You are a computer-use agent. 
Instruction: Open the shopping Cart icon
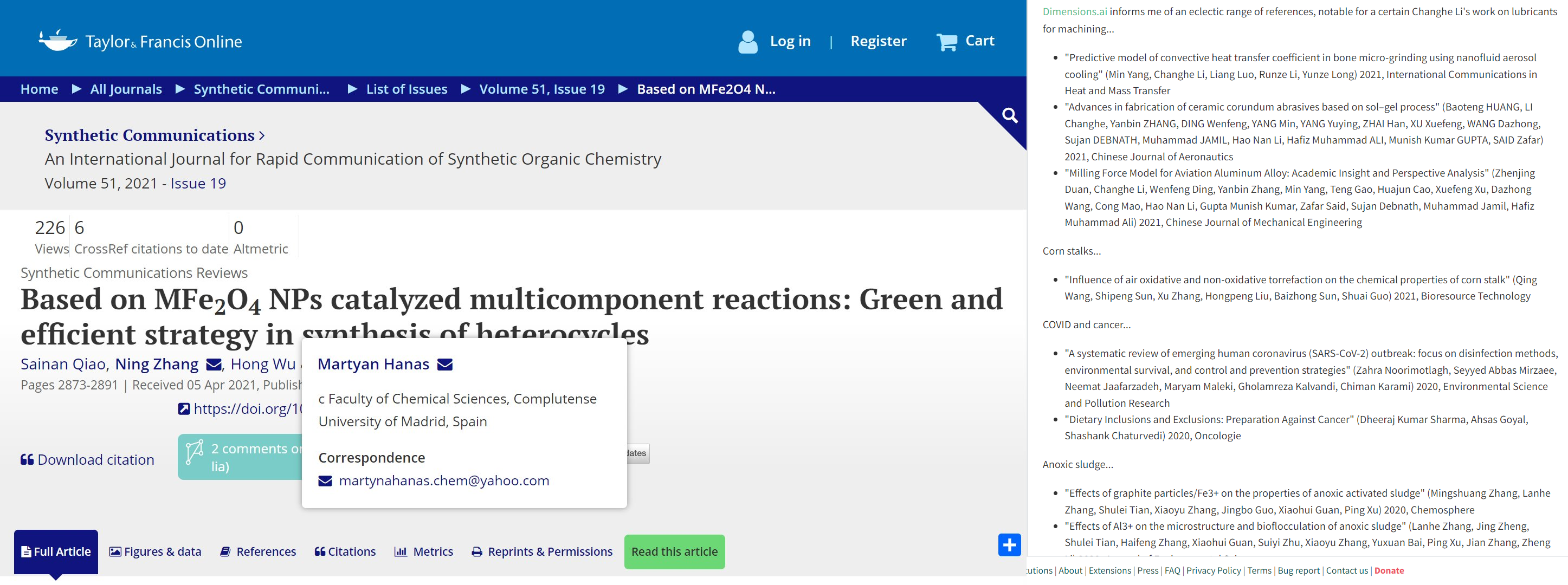946,42
